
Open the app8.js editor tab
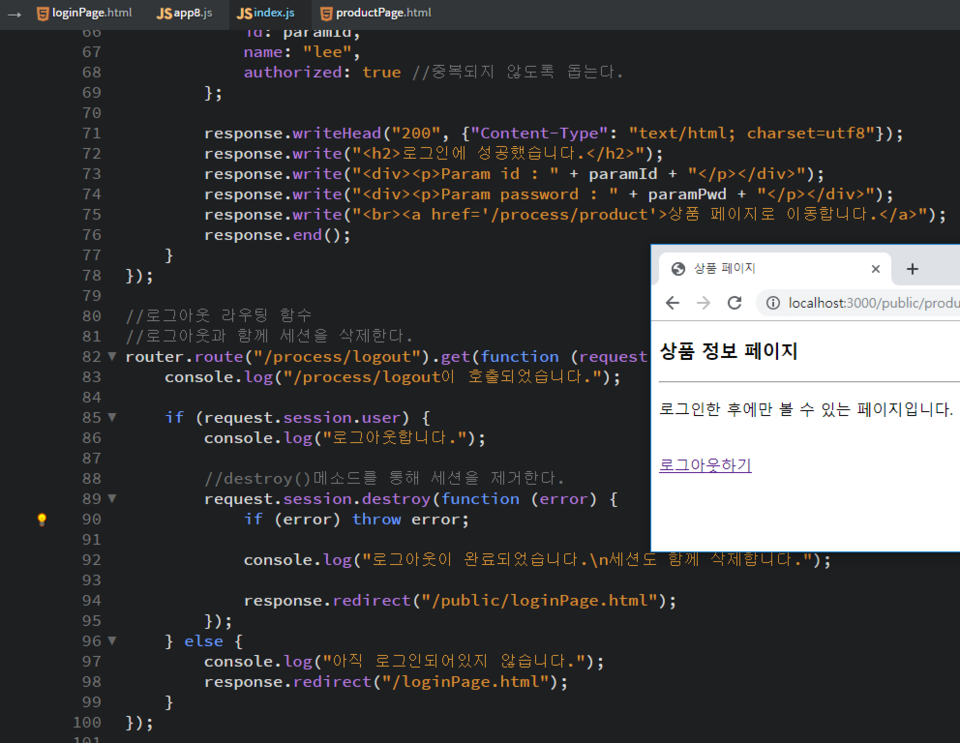click(184, 13)
